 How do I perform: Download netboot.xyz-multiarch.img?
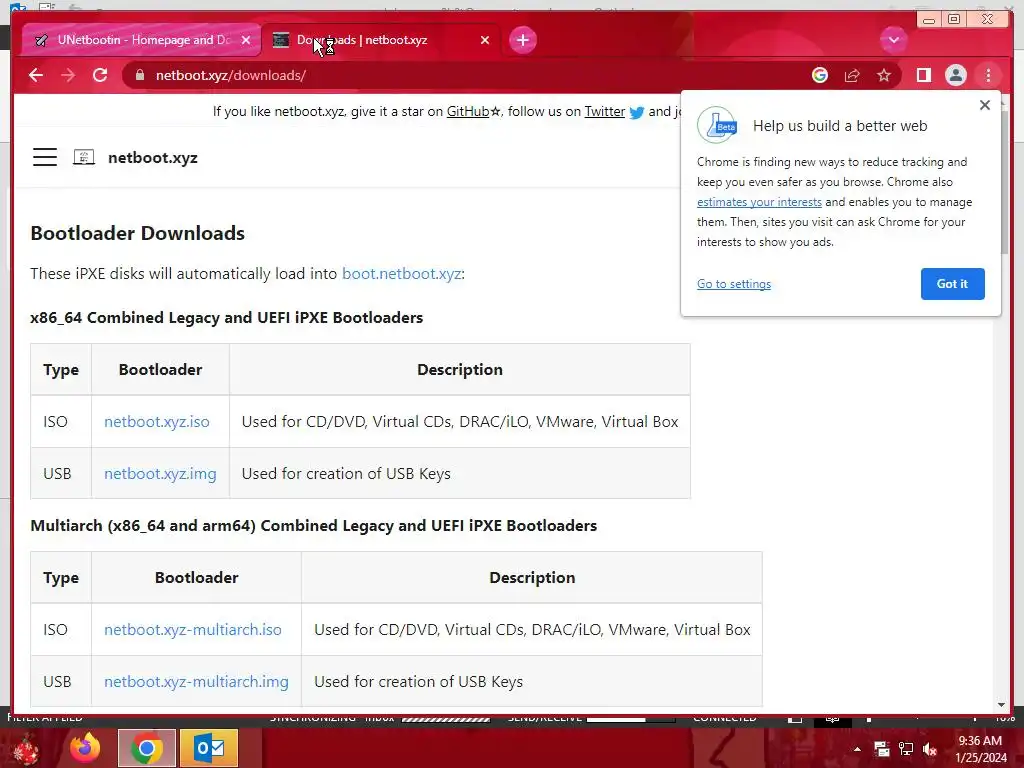[x=196, y=681]
